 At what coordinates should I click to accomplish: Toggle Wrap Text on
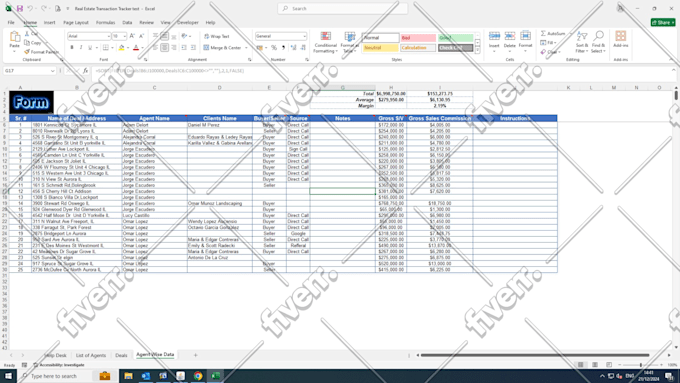point(216,36)
